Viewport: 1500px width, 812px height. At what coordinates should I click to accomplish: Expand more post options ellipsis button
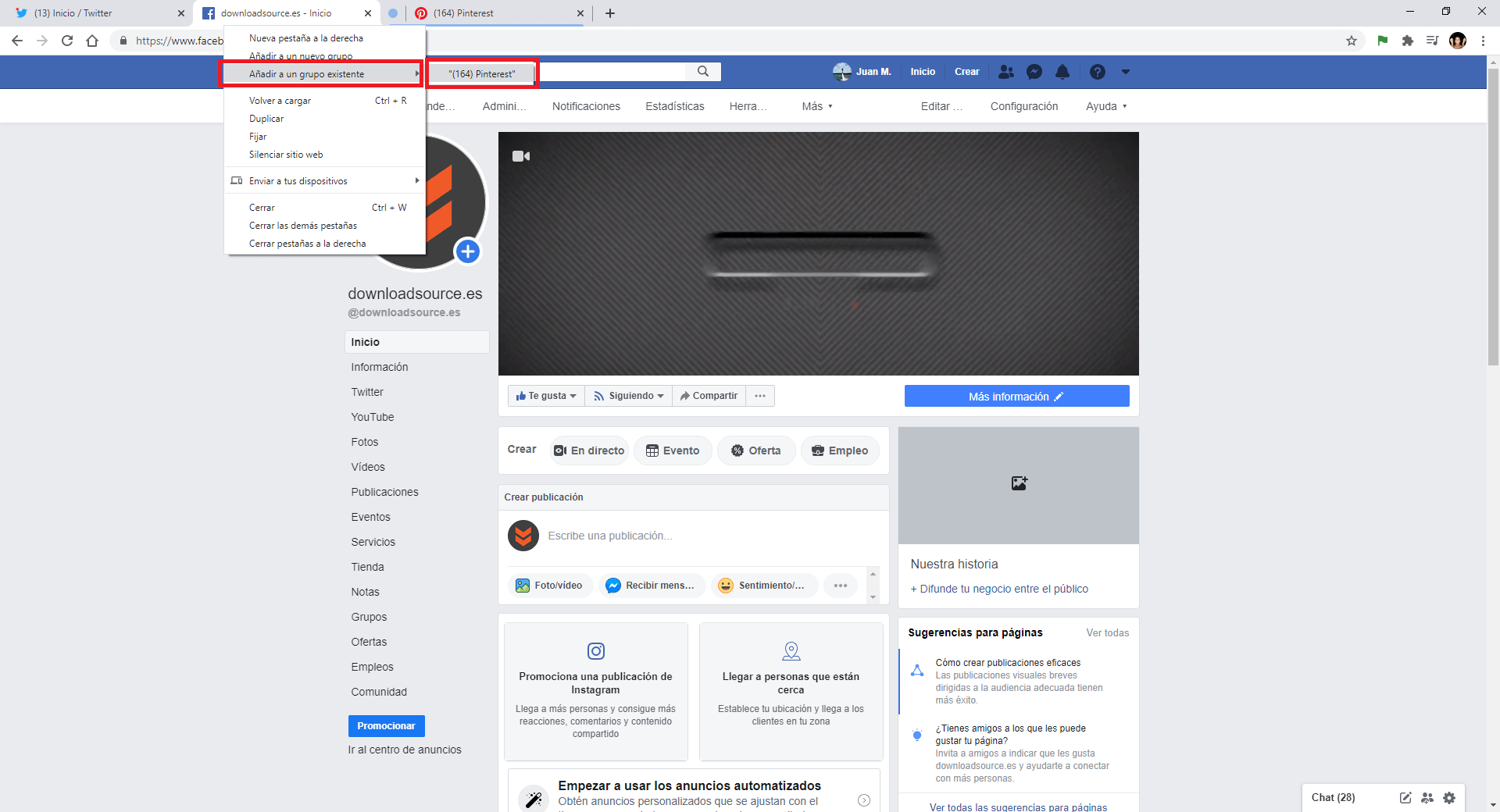[x=841, y=586]
